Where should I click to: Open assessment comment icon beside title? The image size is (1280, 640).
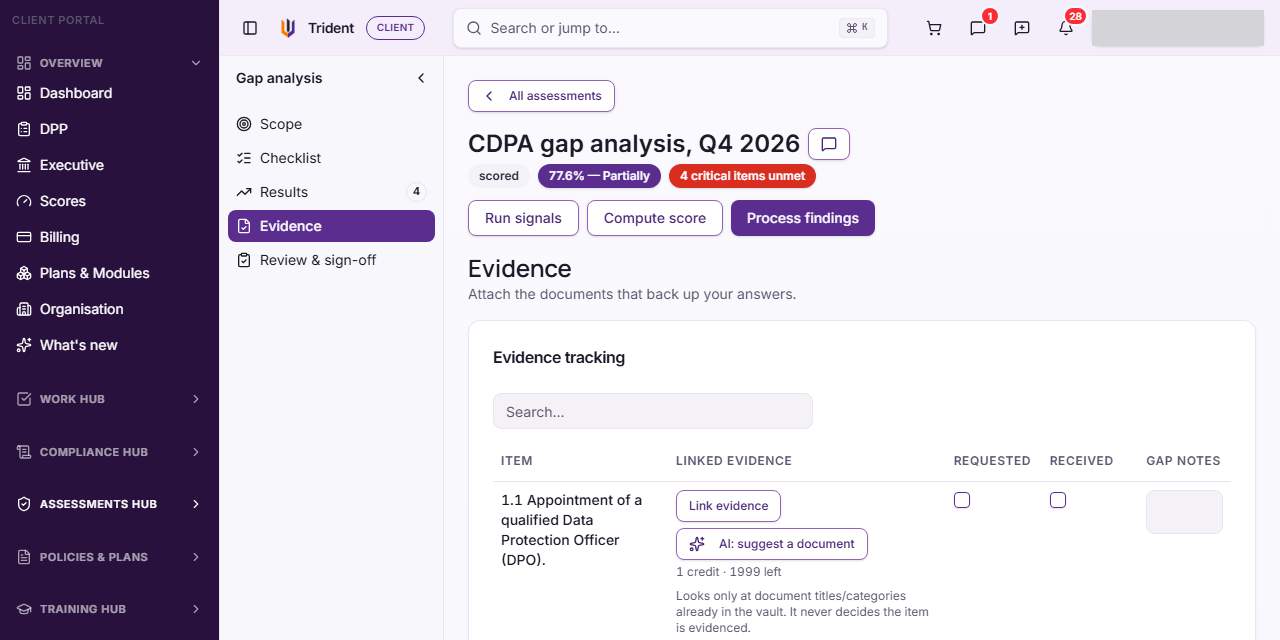click(829, 144)
